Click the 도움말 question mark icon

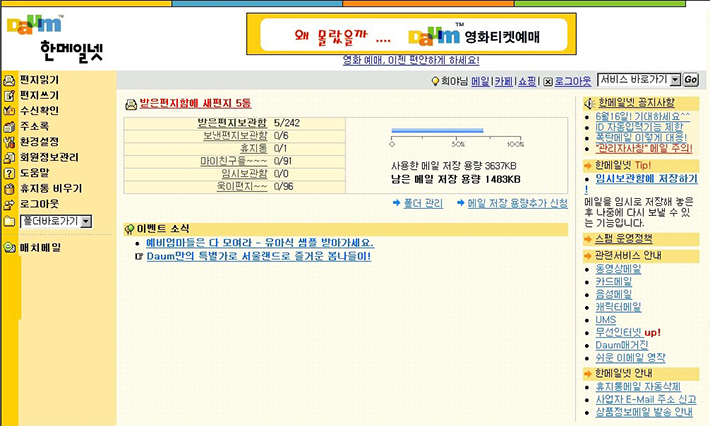point(9,173)
